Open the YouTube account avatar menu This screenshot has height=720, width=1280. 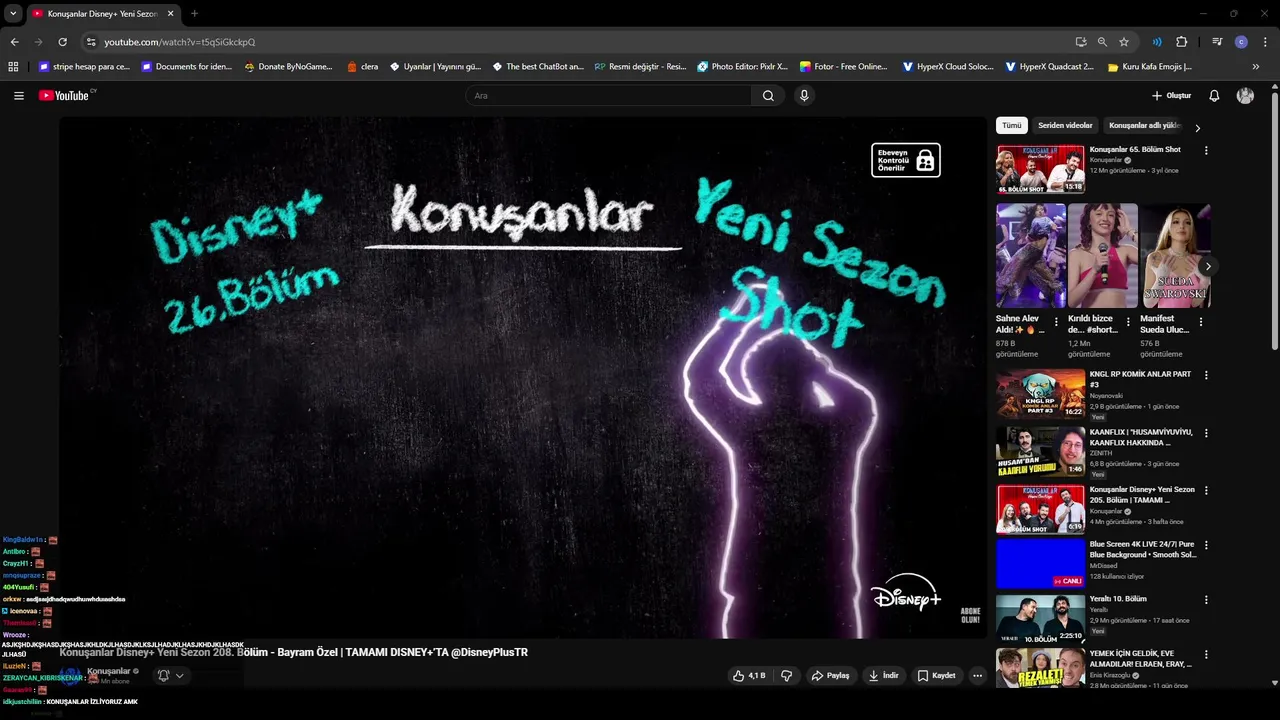1245,96
